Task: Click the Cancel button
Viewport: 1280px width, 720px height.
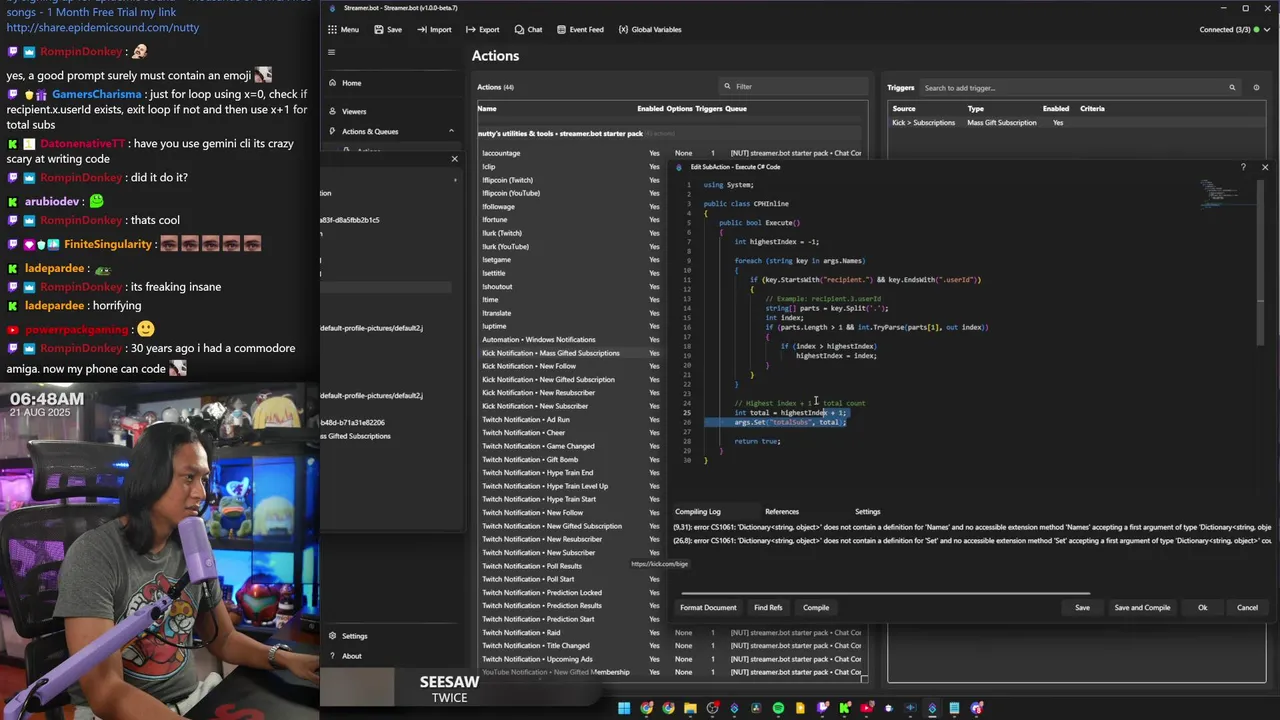Action: pyautogui.click(x=1247, y=608)
